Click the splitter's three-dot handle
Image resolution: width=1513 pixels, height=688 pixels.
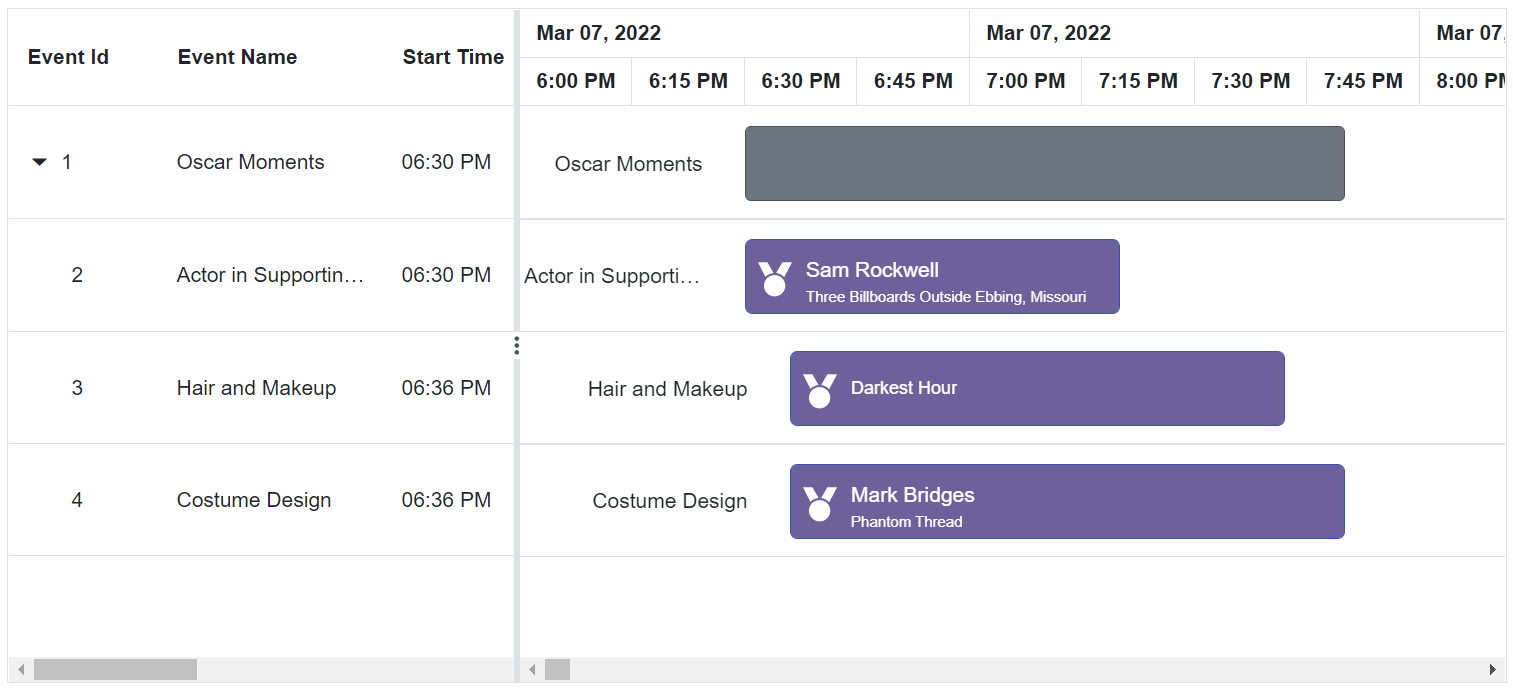click(x=517, y=346)
